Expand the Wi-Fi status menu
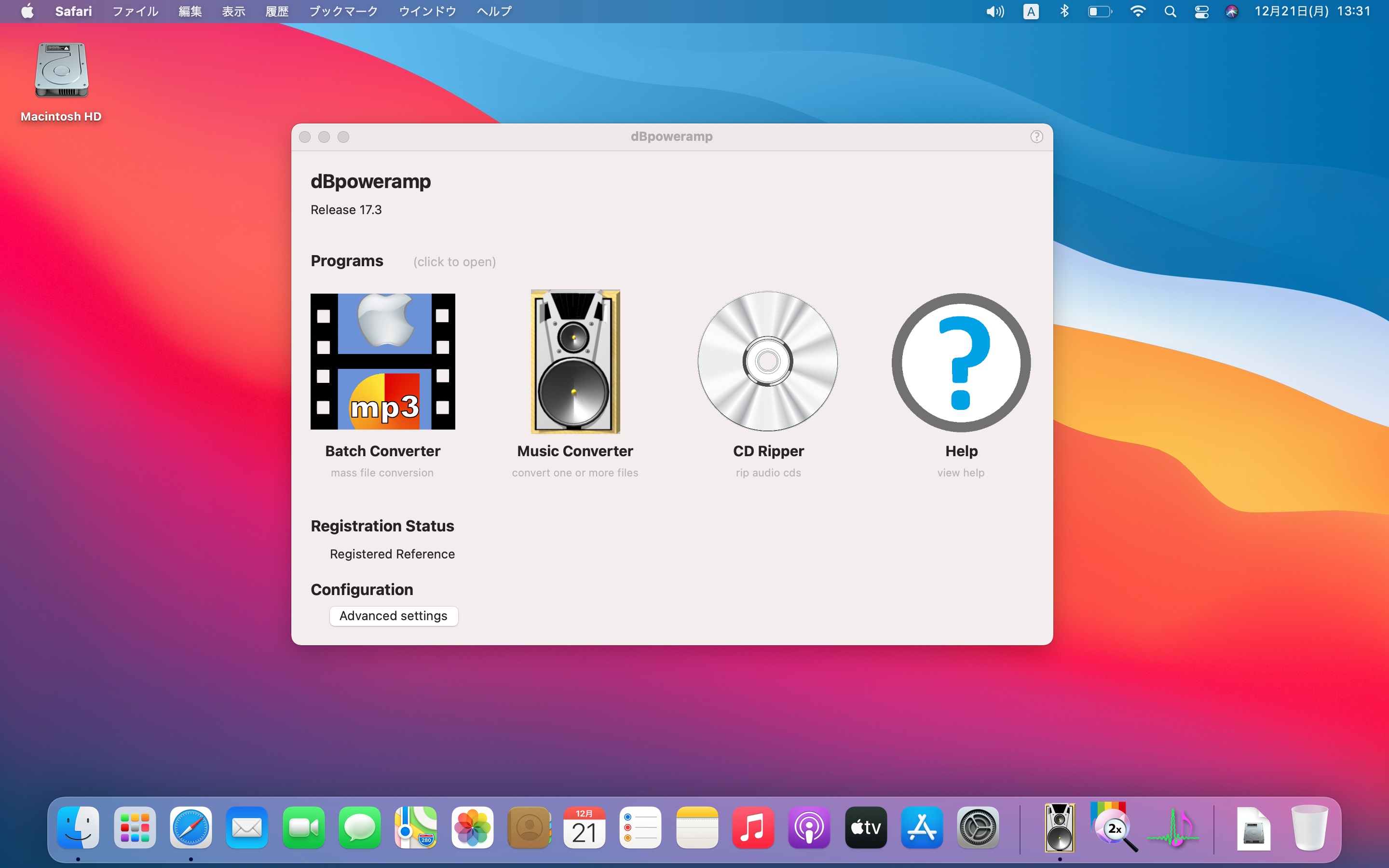Screen dimensions: 1389x868 tap(1137, 12)
